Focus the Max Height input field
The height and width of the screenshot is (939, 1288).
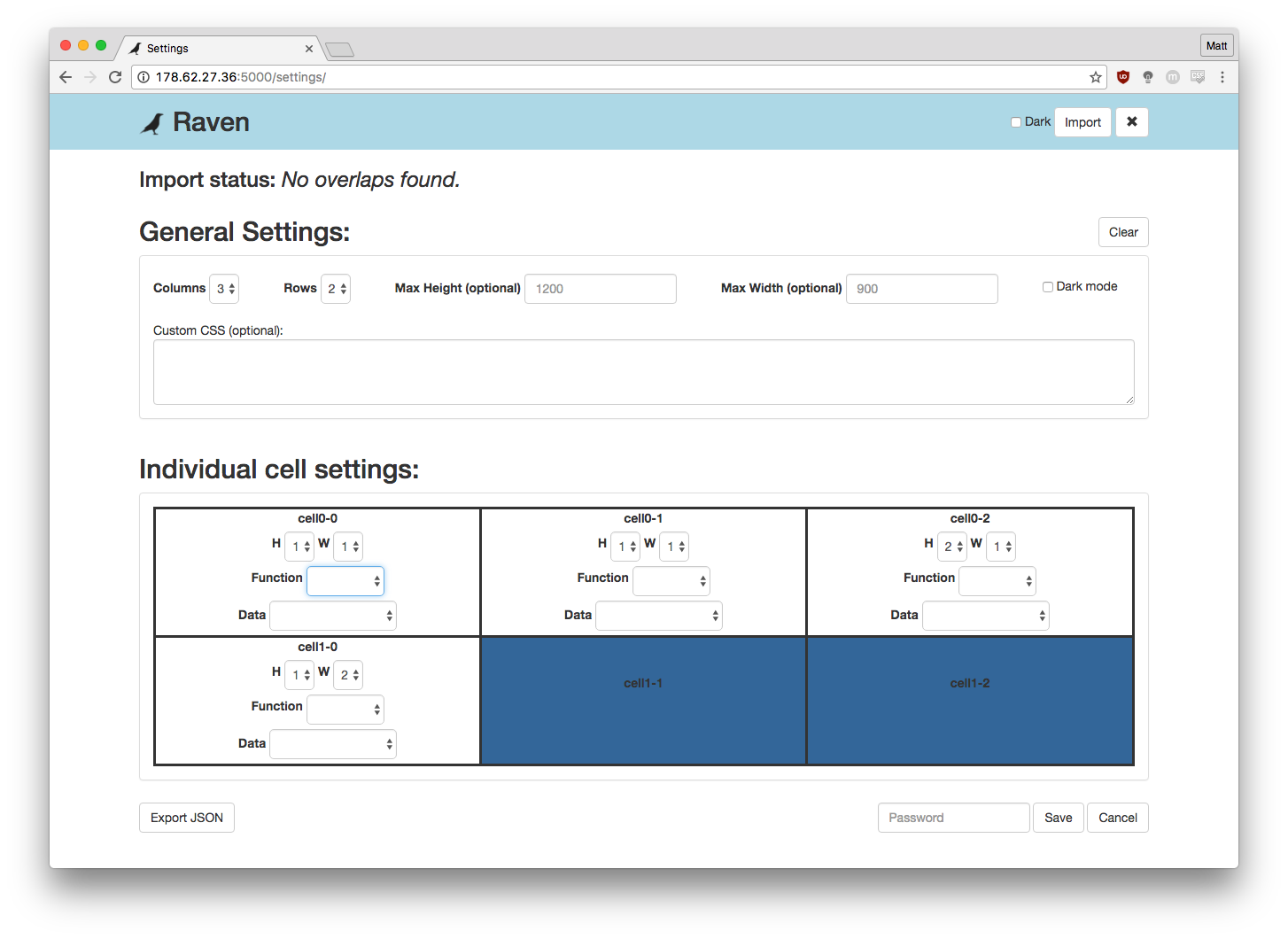[601, 289]
